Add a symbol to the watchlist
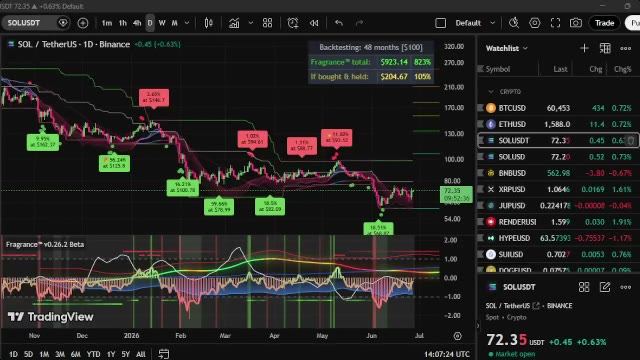Viewport: 640px width, 360px height. [584, 48]
